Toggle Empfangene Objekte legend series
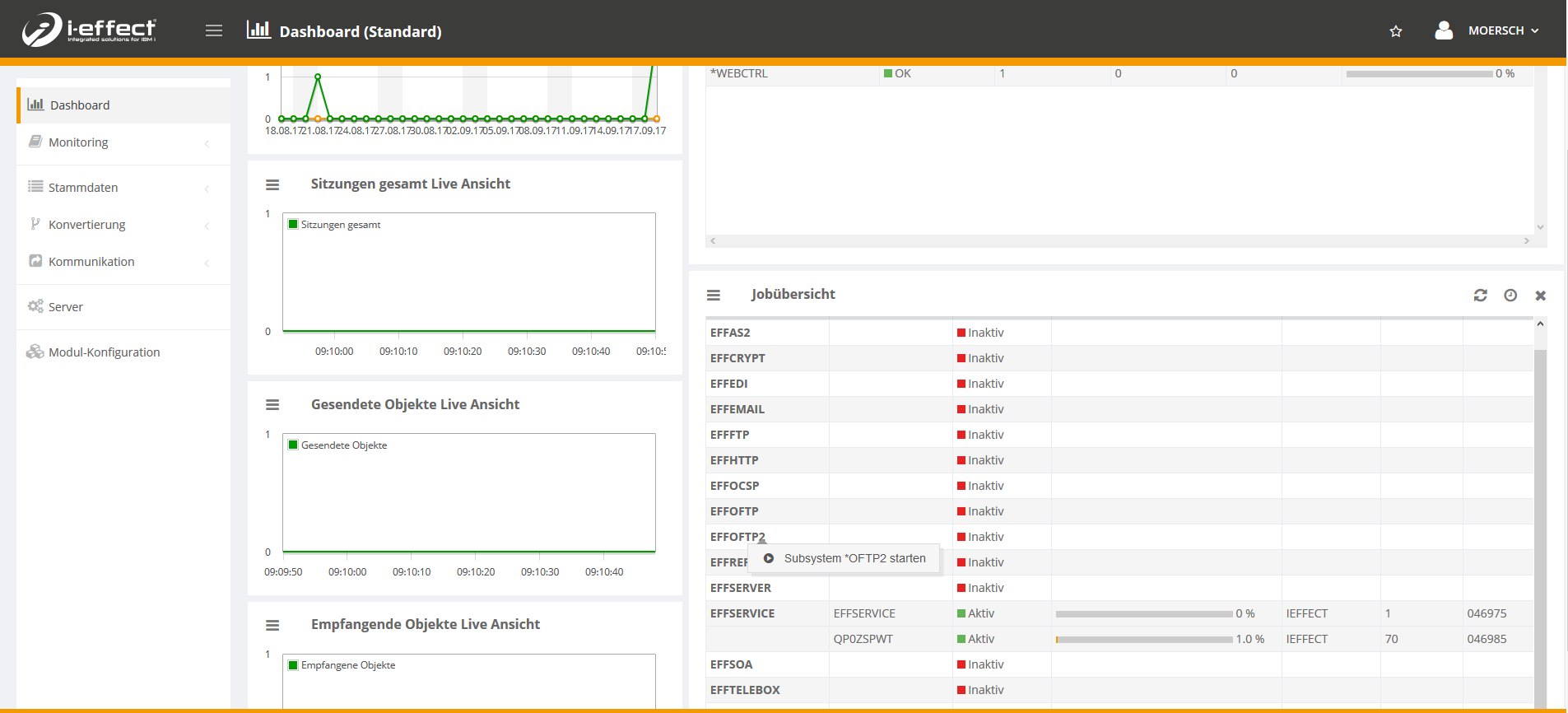This screenshot has width=1568, height=713. (342, 665)
